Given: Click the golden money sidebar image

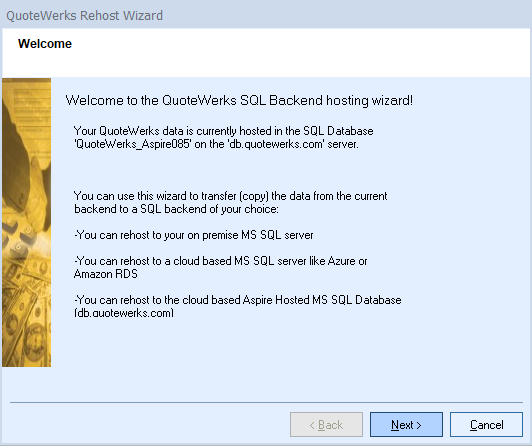Looking at the screenshot, I should (26, 222).
